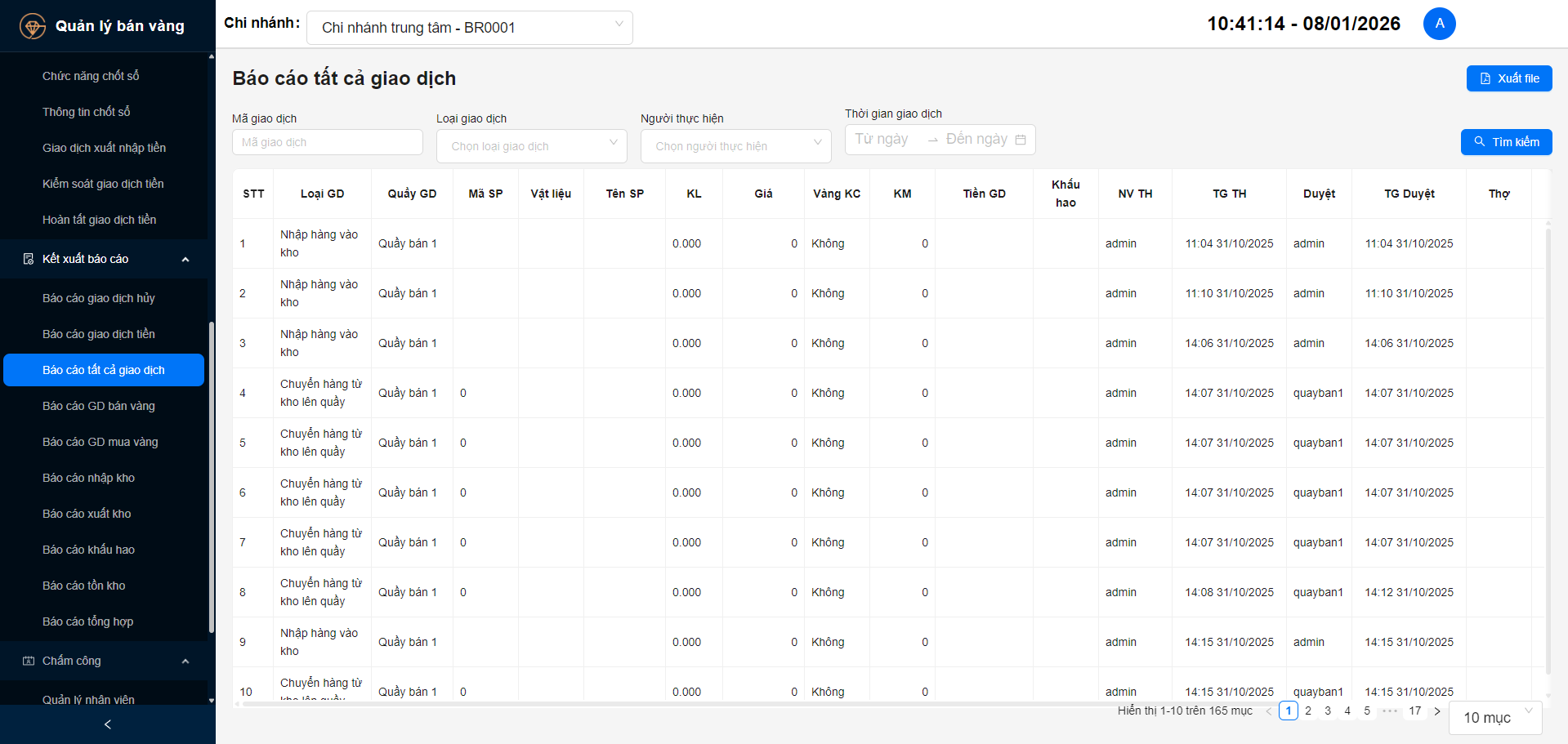Screen dimensions: 1568x744
Task: Click the Kết xuất báo cáo report icon
Action: 29,259
